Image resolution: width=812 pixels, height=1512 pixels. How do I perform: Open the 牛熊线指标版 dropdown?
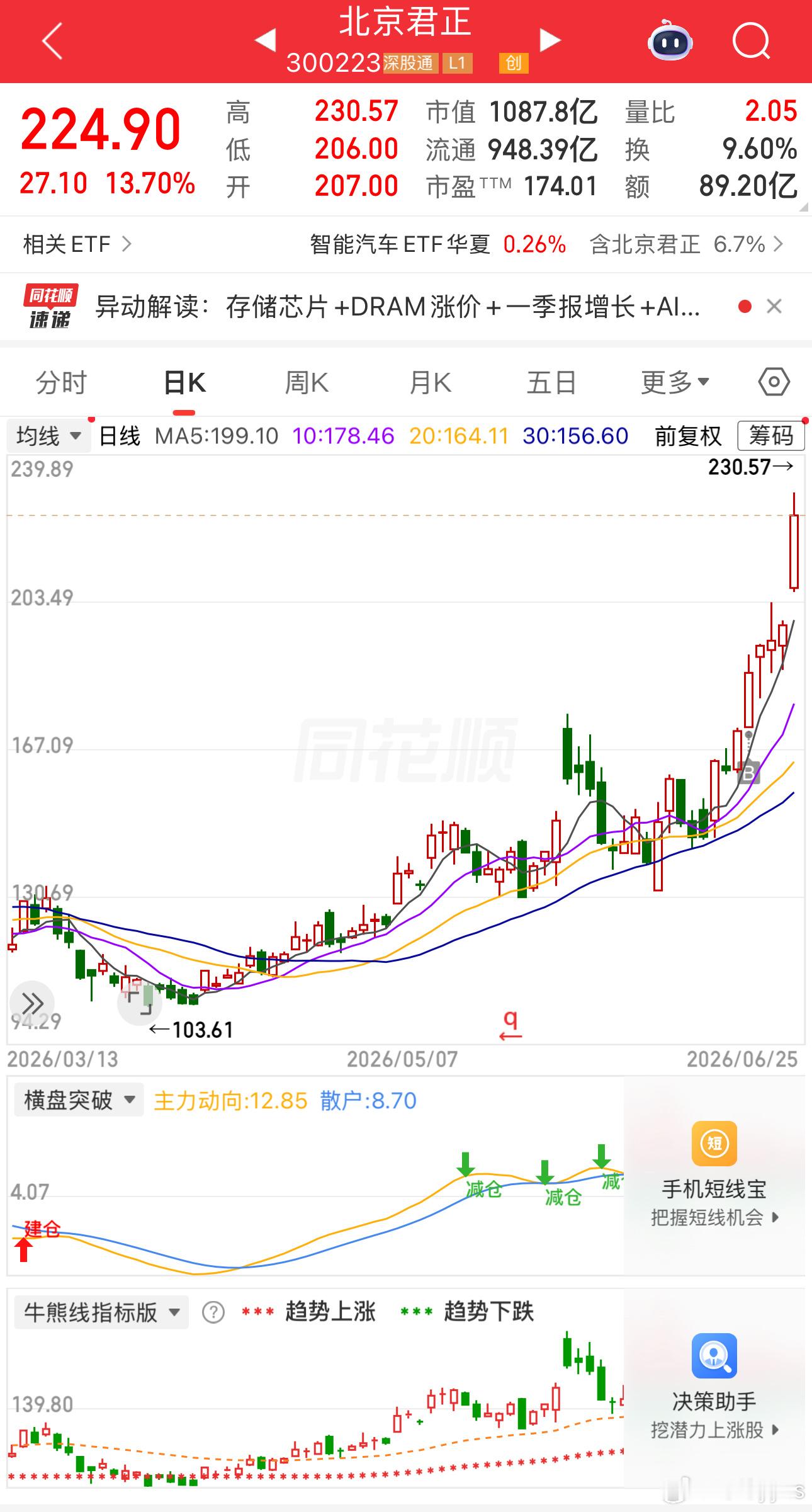pyautogui.click(x=101, y=1312)
